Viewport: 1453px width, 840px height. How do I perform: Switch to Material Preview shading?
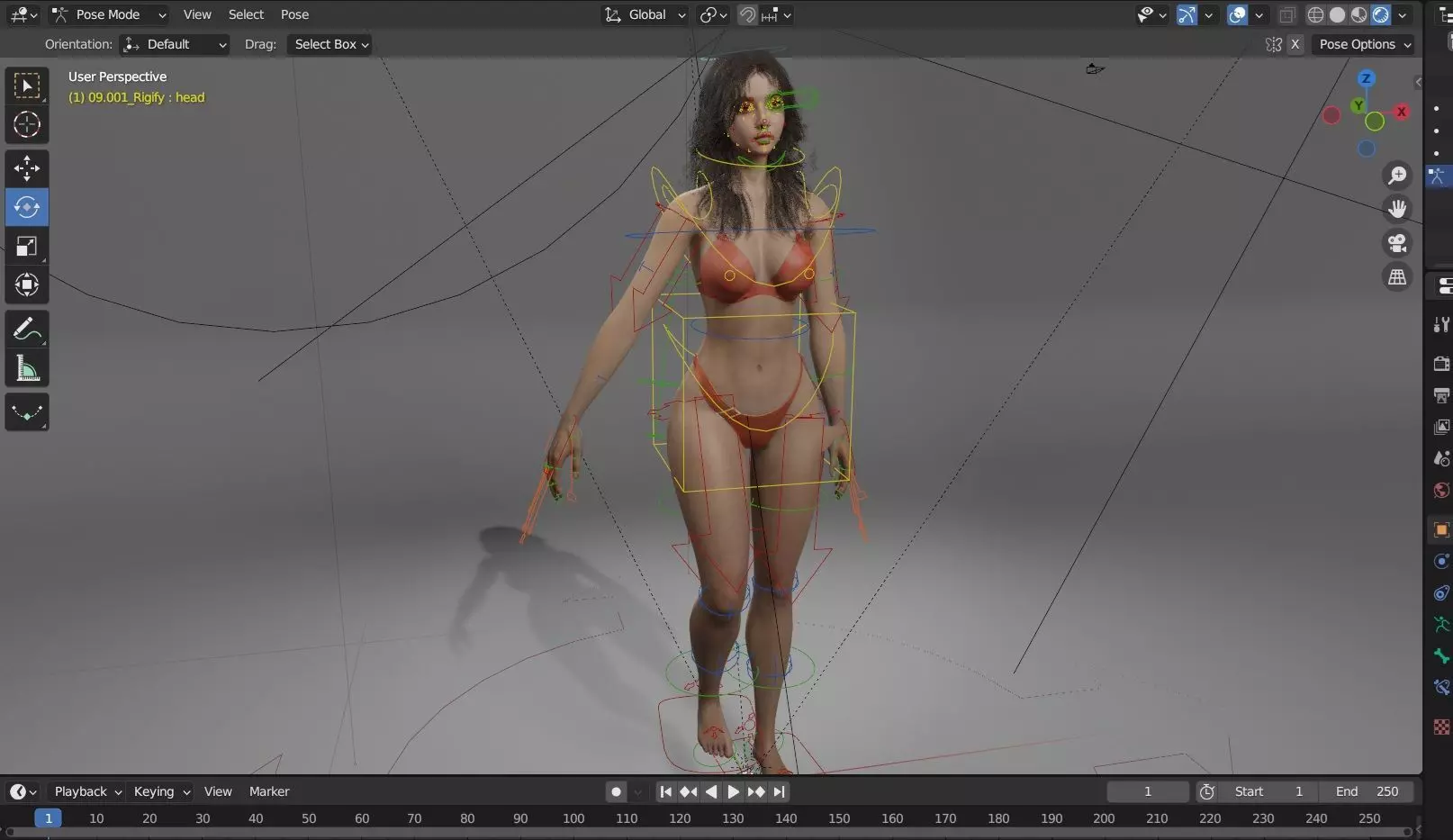pyautogui.click(x=1359, y=14)
